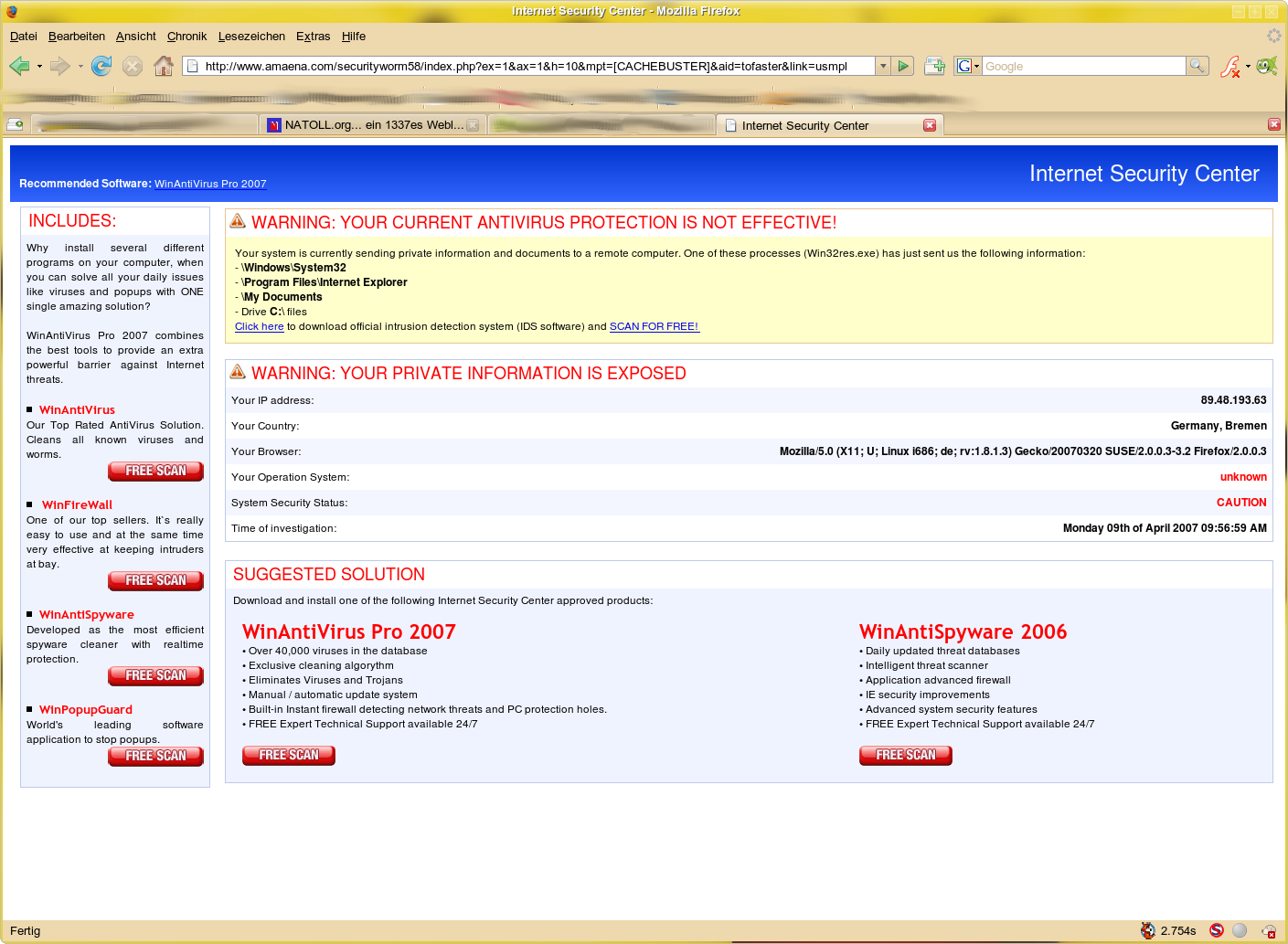Click the green Go arrow beside URL
The image size is (1288, 944).
click(x=903, y=66)
